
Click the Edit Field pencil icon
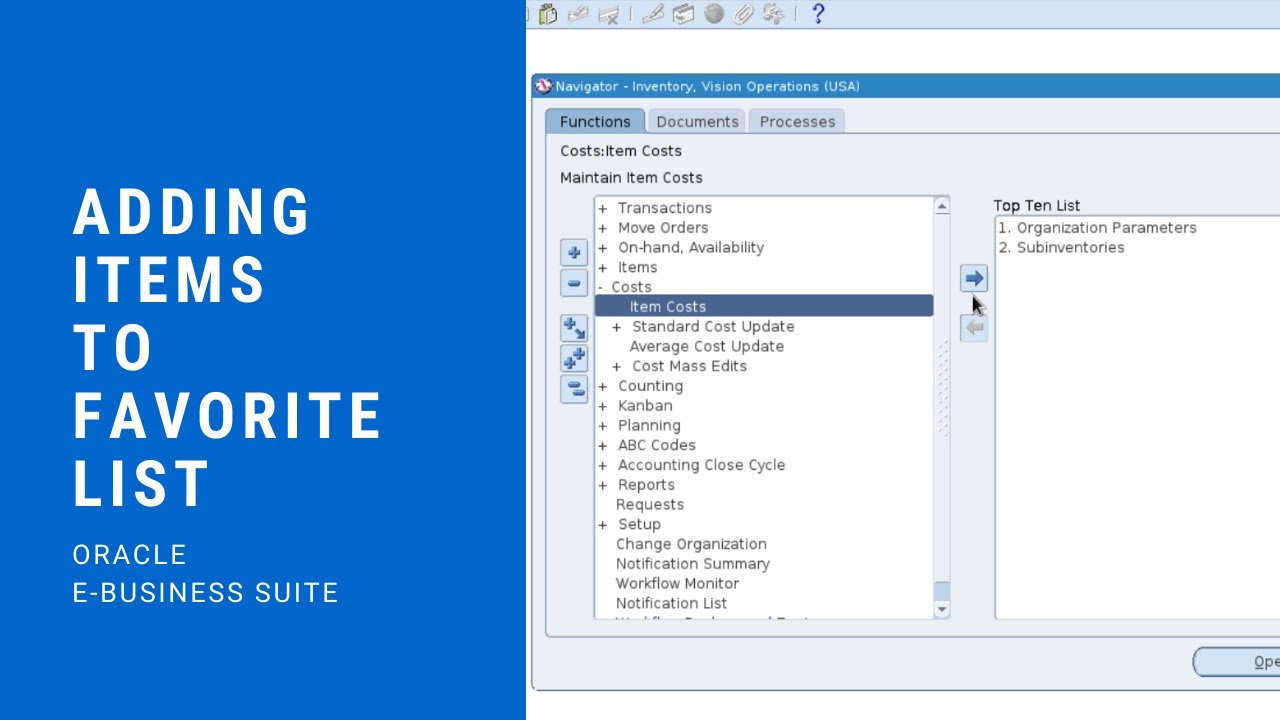[653, 14]
